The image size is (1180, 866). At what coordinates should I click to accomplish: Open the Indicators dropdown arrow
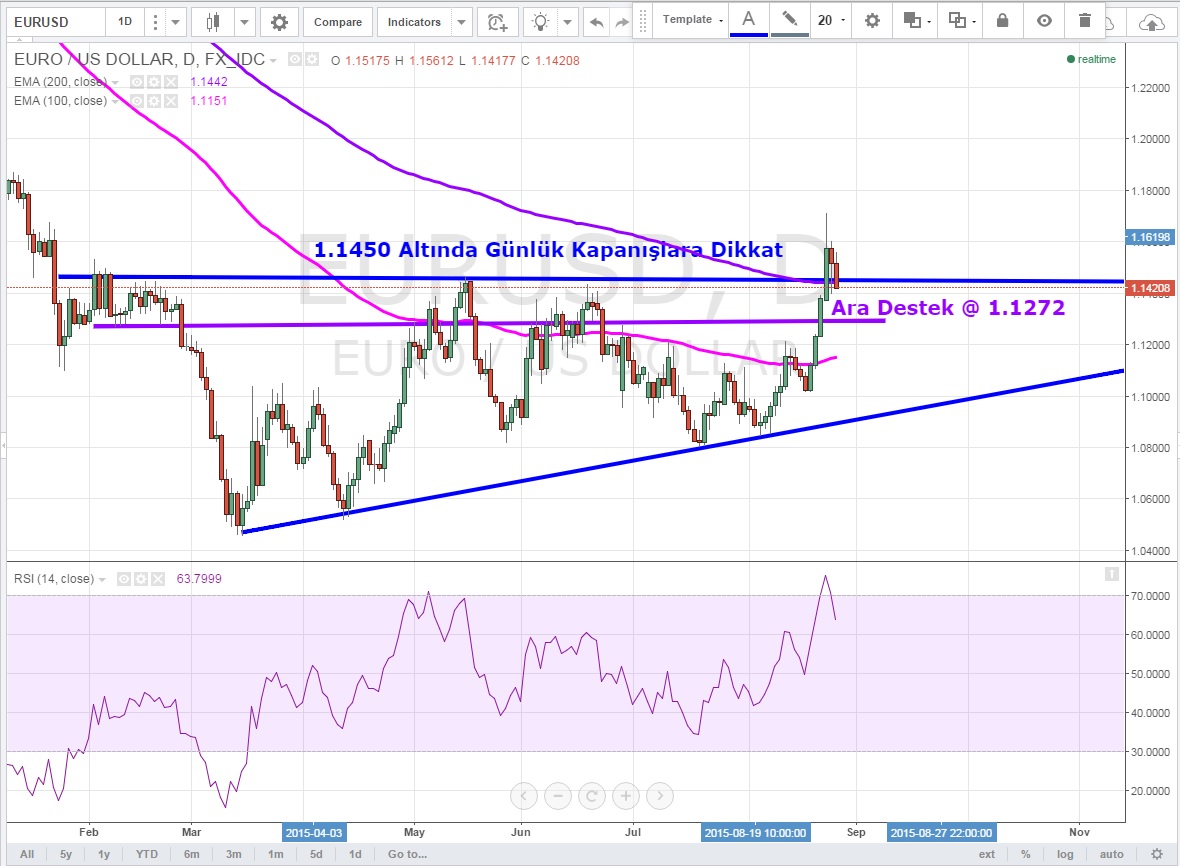point(461,22)
